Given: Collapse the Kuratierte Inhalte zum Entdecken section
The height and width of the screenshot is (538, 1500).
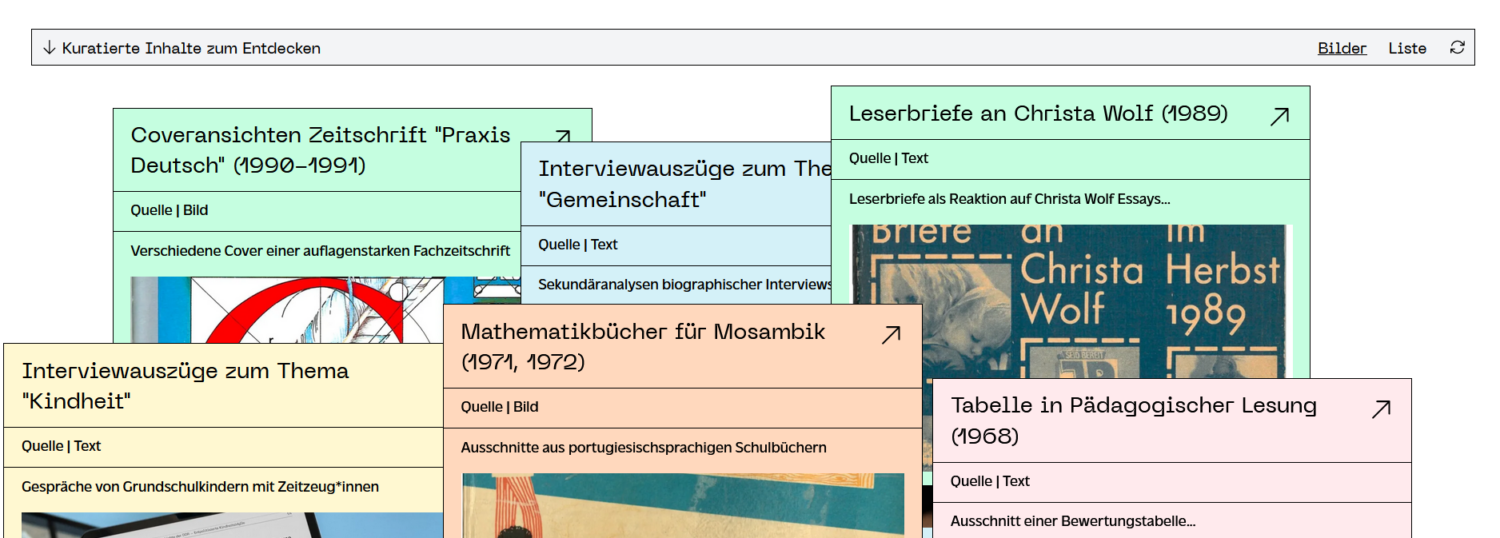Looking at the screenshot, I should [190, 48].
